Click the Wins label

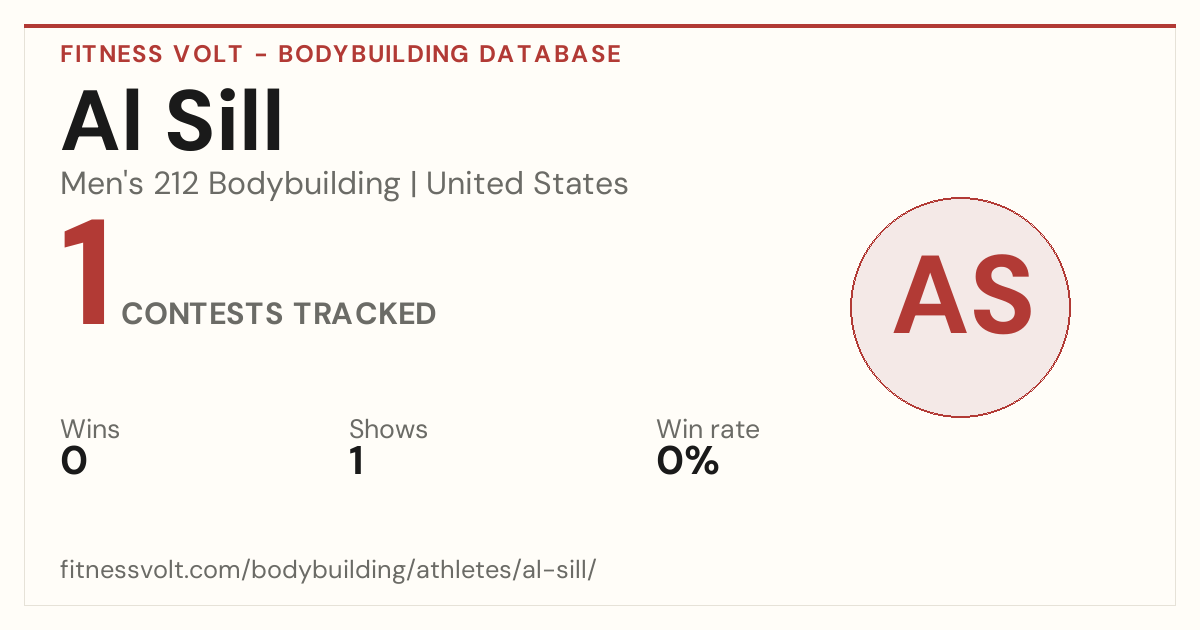click(90, 430)
